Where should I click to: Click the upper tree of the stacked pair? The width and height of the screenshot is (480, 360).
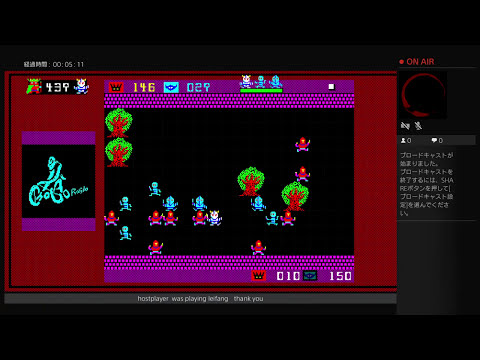pos(119,123)
